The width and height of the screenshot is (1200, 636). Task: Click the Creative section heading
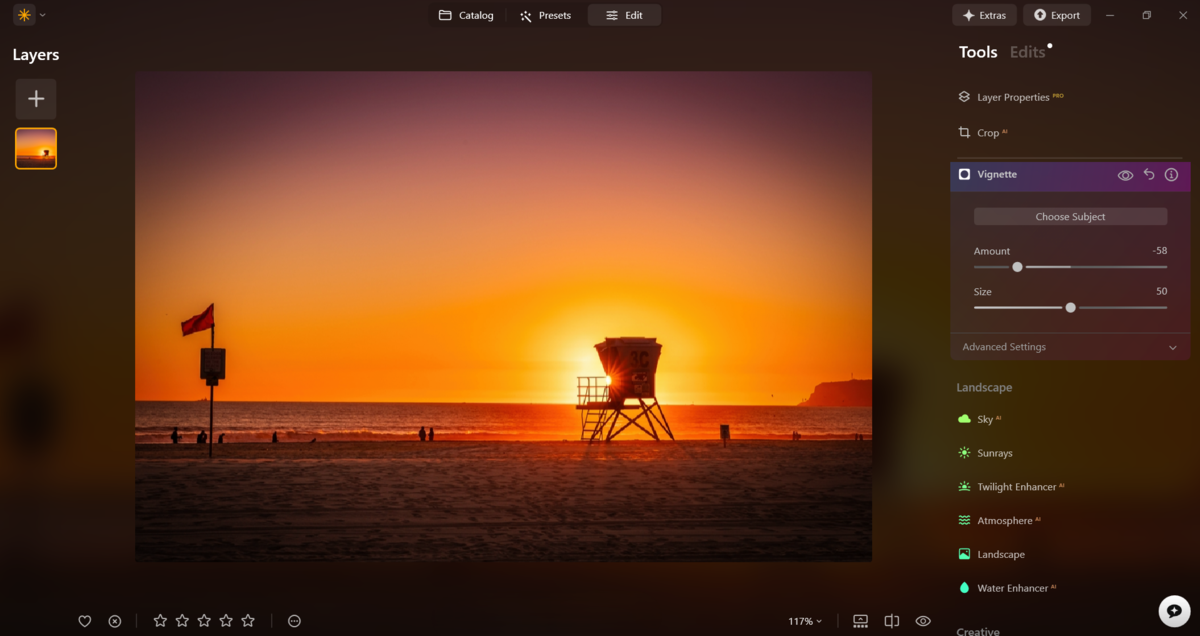[978, 631]
